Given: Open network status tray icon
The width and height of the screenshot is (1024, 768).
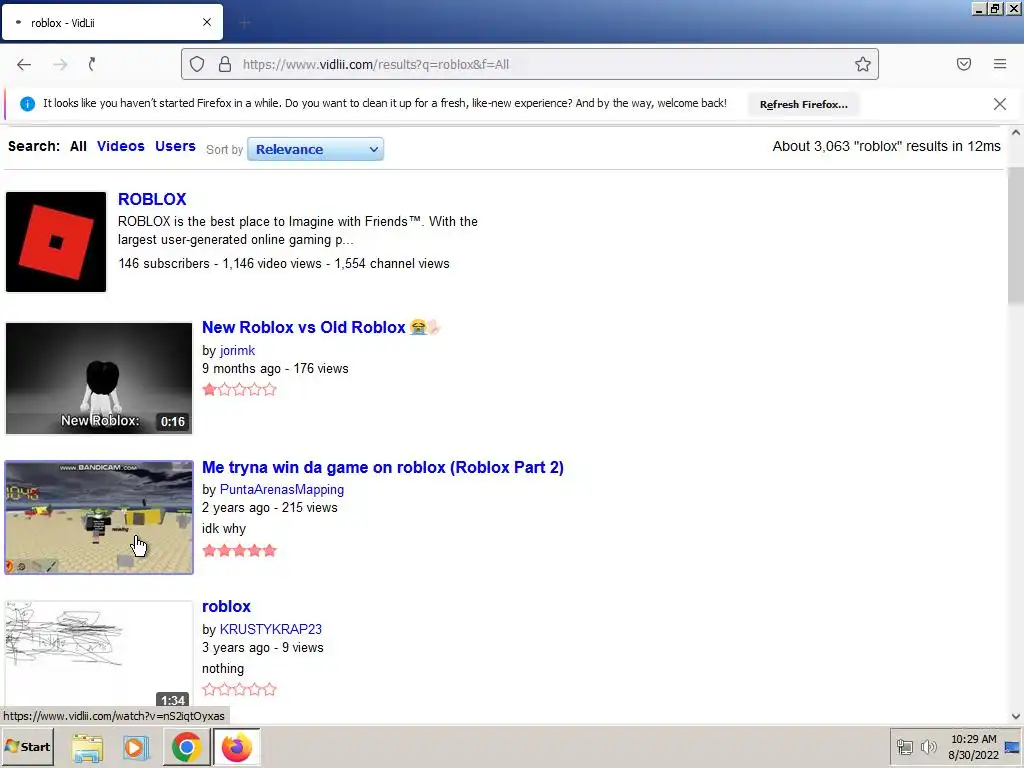Looking at the screenshot, I should (904, 746).
